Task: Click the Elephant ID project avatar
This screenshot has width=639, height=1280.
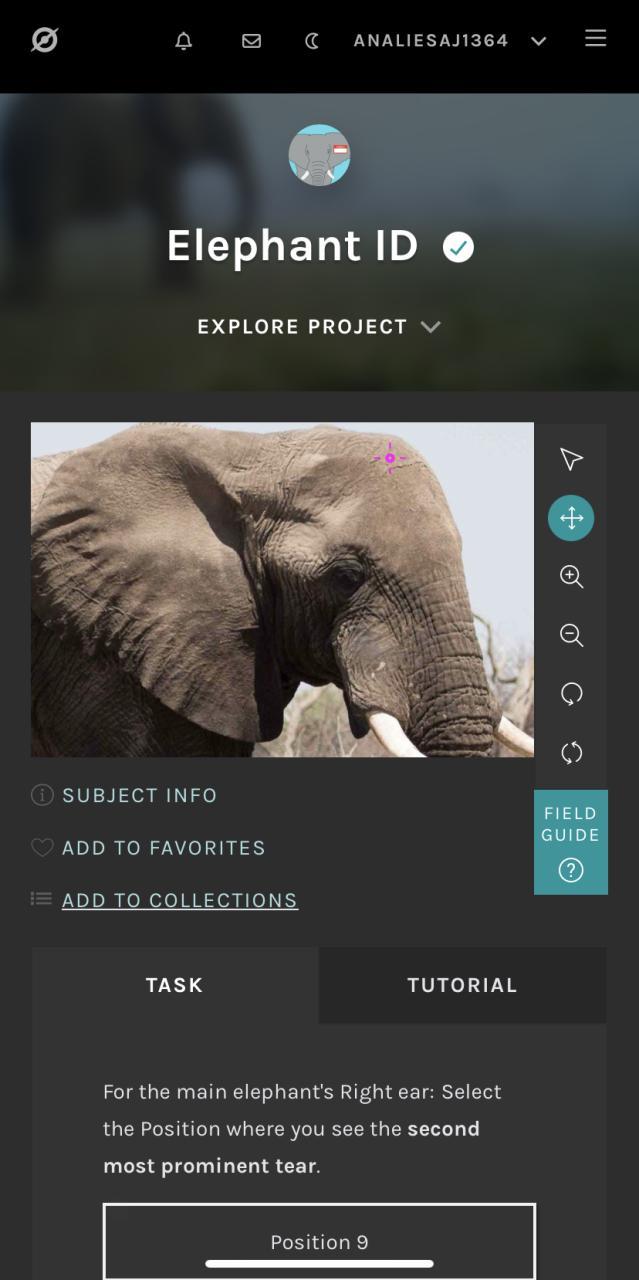Action: (320, 155)
